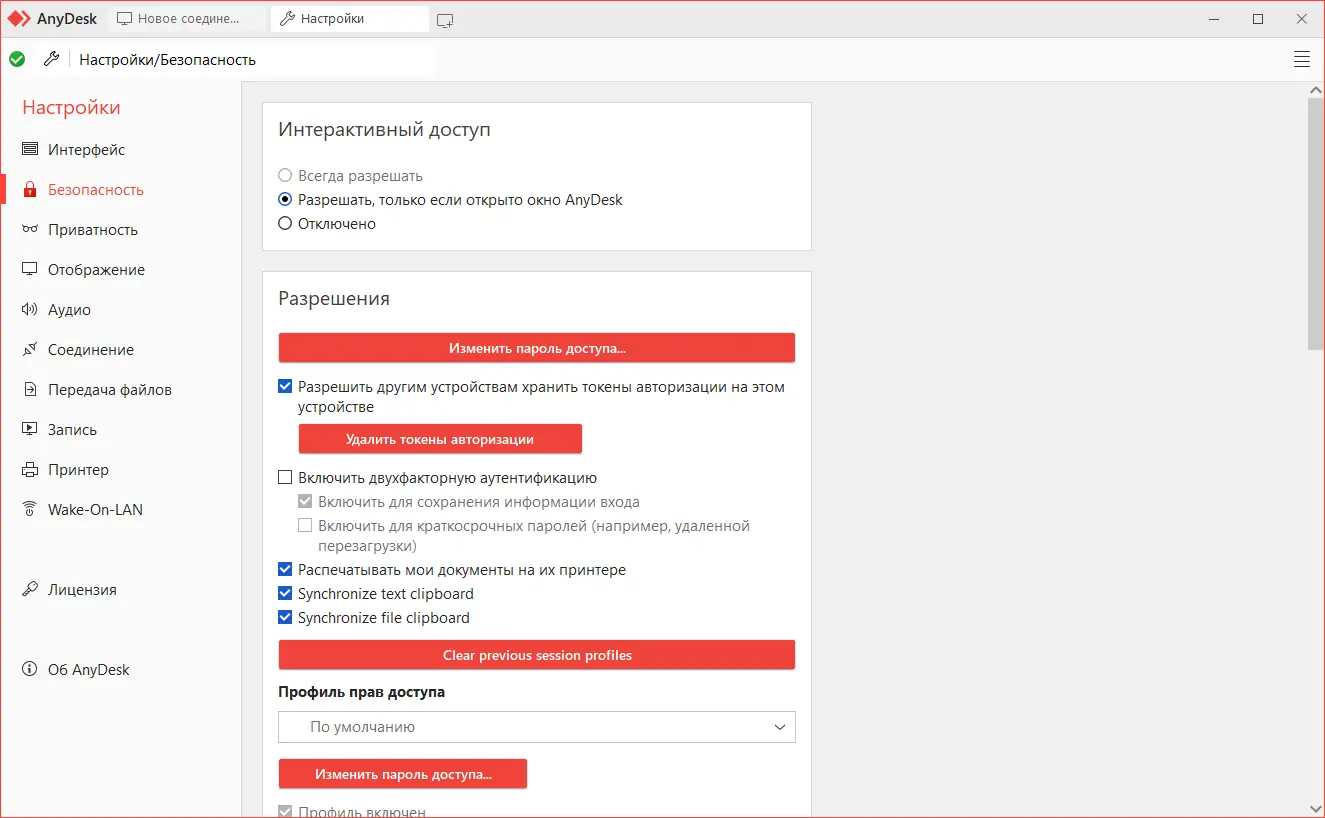Toggle Включить для краткосрочных паролей checkbox

click(305, 526)
